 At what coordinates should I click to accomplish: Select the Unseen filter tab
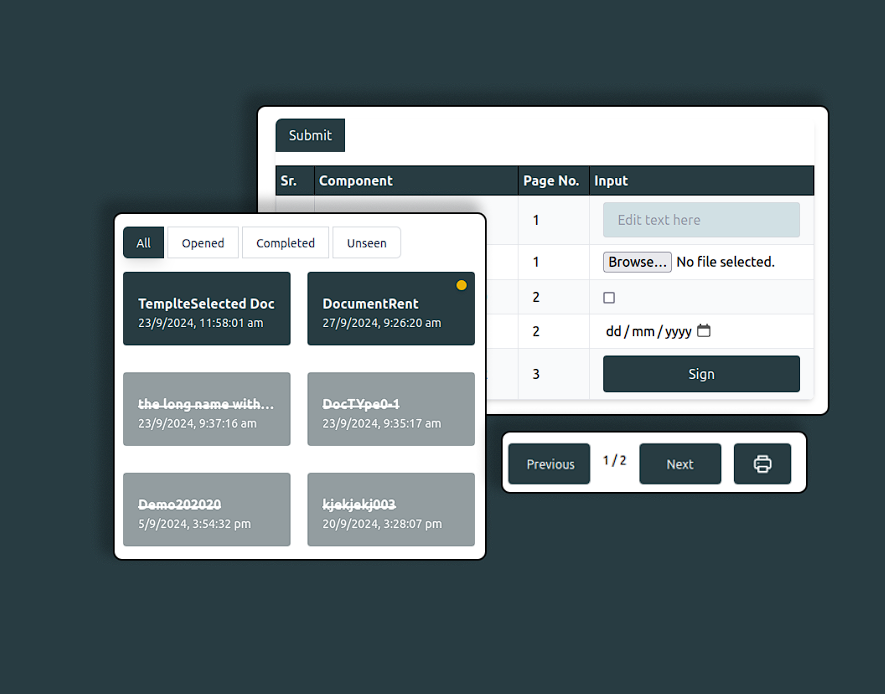(x=366, y=243)
